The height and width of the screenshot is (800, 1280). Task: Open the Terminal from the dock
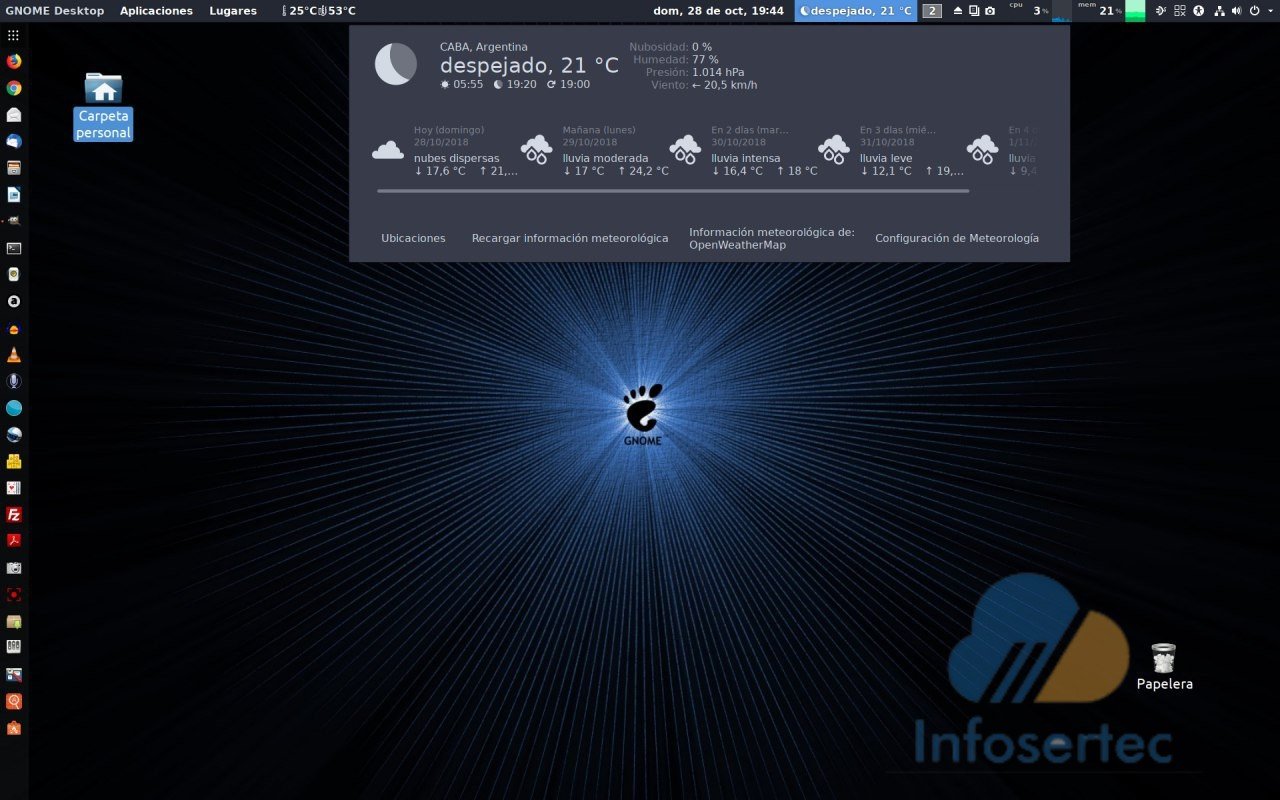pos(14,248)
